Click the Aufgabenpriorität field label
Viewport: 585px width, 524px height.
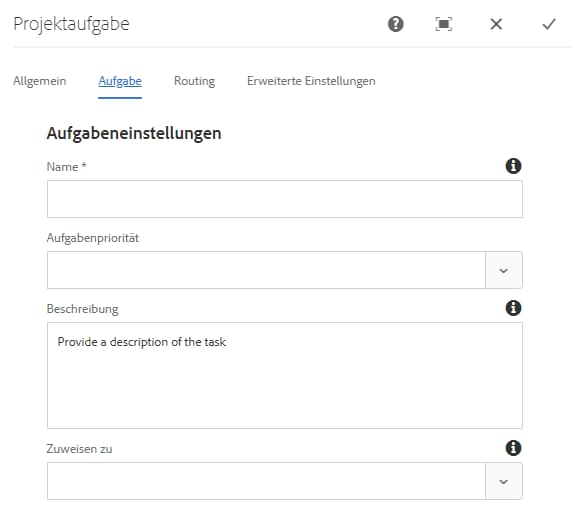[93, 238]
